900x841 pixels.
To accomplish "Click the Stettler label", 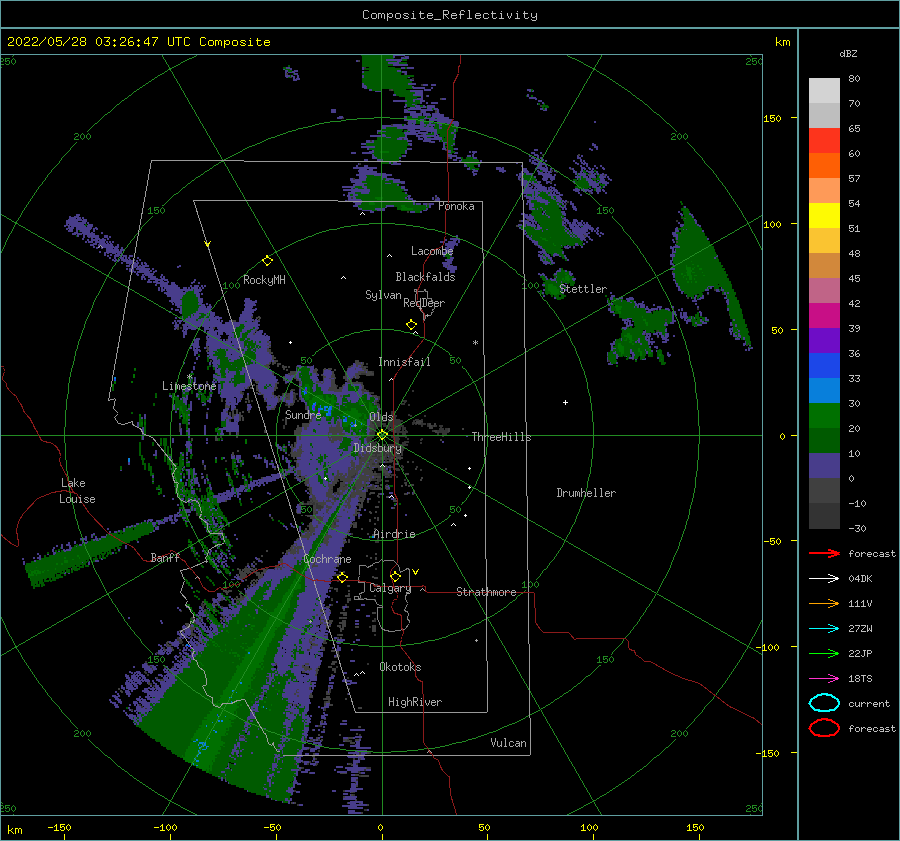I will click(x=583, y=289).
